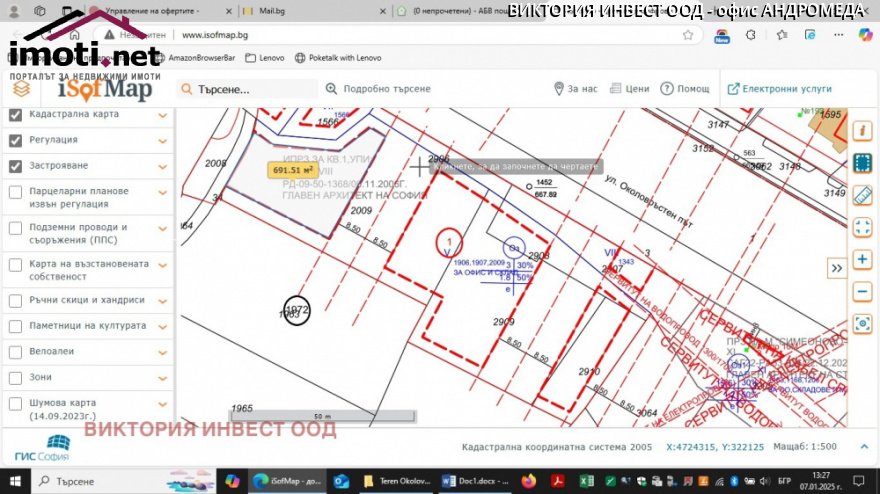
Task: Uncheck the Регулация layer
Action: click(16, 140)
